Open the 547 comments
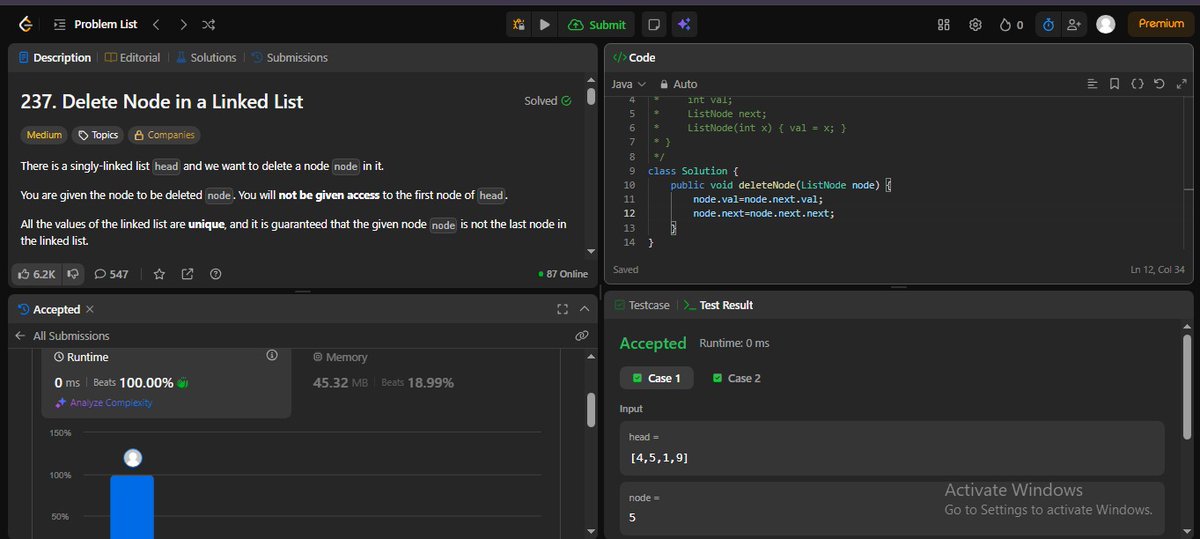 pyautogui.click(x=111, y=274)
